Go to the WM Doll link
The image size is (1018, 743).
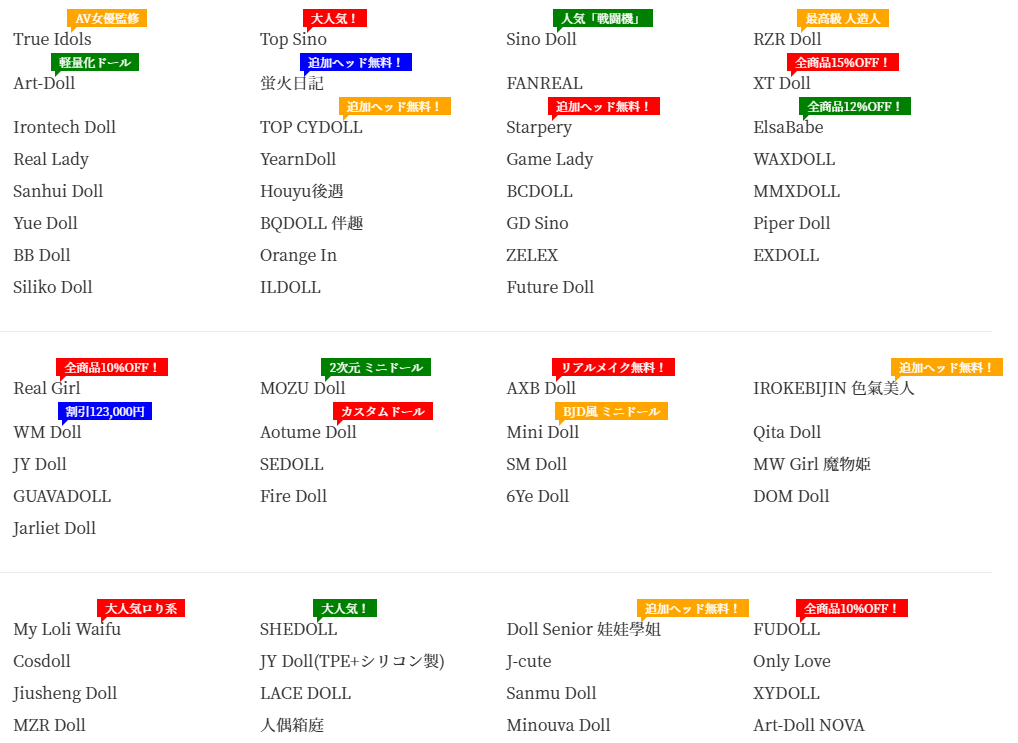click(47, 432)
